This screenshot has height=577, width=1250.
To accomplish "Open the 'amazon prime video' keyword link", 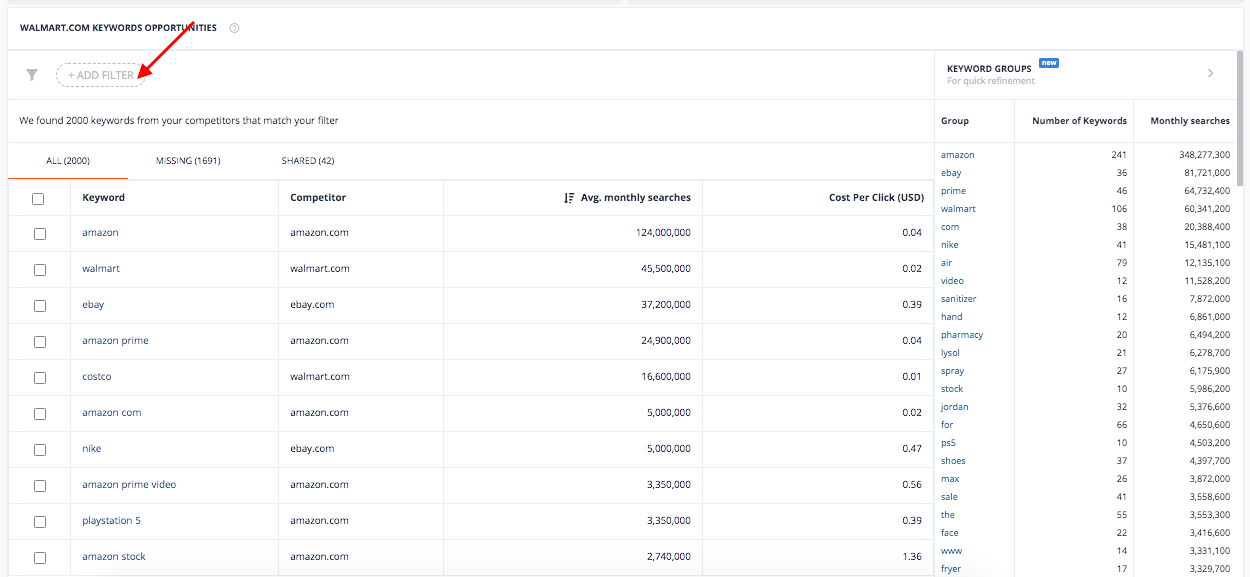I will (129, 485).
